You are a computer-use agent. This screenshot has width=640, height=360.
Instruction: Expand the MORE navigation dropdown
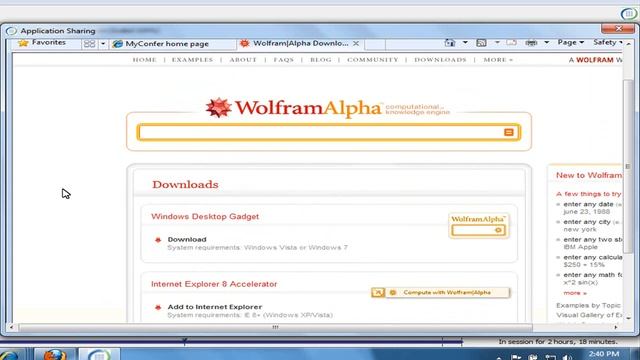(498, 60)
